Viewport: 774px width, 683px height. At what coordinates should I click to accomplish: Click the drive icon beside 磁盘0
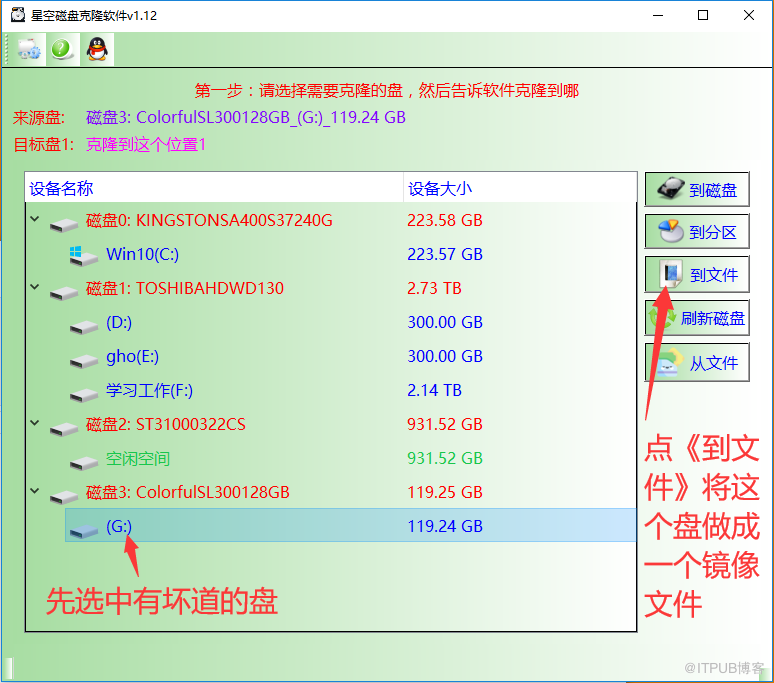click(64, 225)
